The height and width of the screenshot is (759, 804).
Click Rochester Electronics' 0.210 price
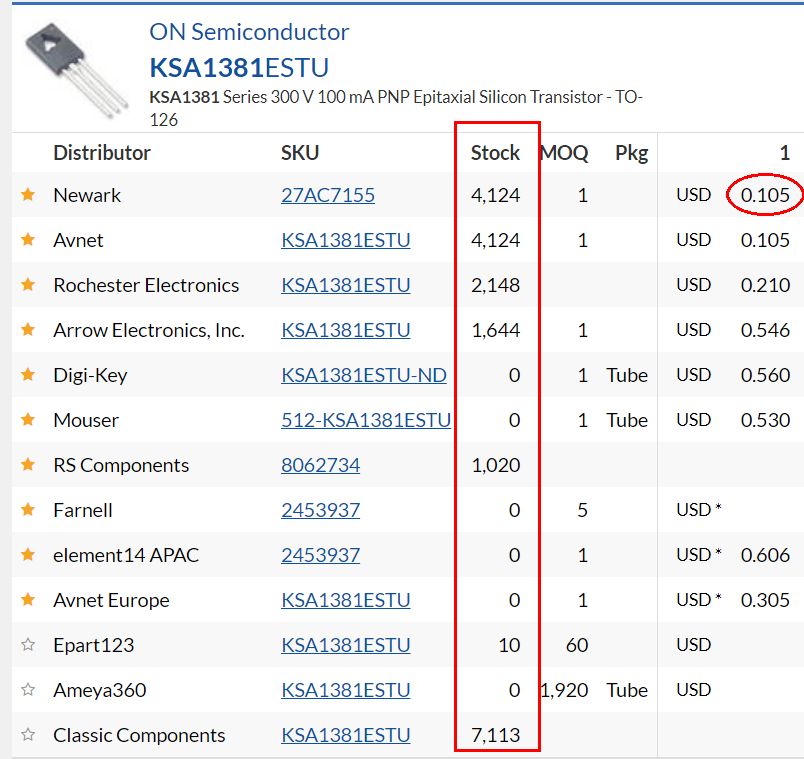pyautogui.click(x=765, y=285)
